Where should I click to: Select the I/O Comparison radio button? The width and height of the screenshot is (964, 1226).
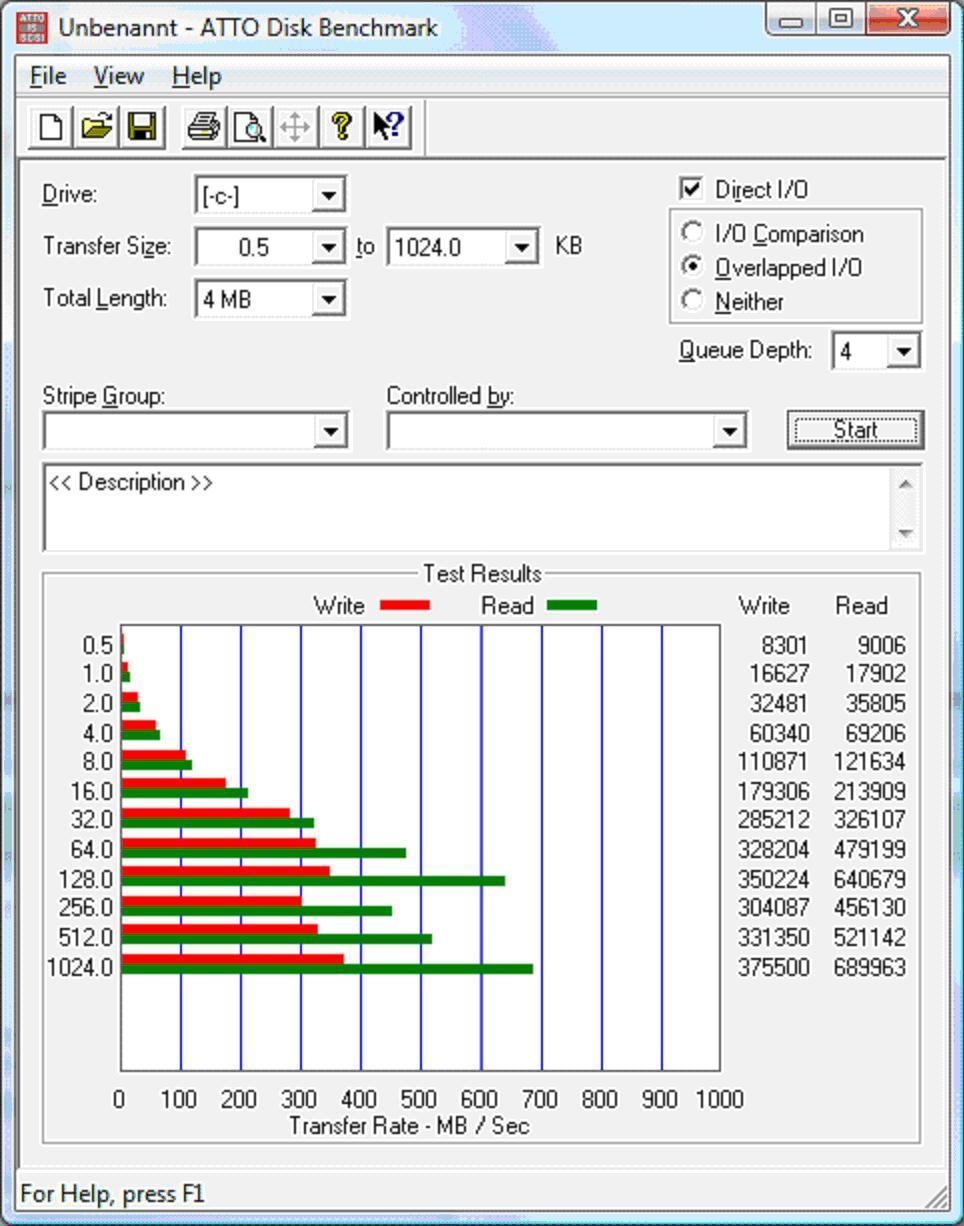pos(692,233)
